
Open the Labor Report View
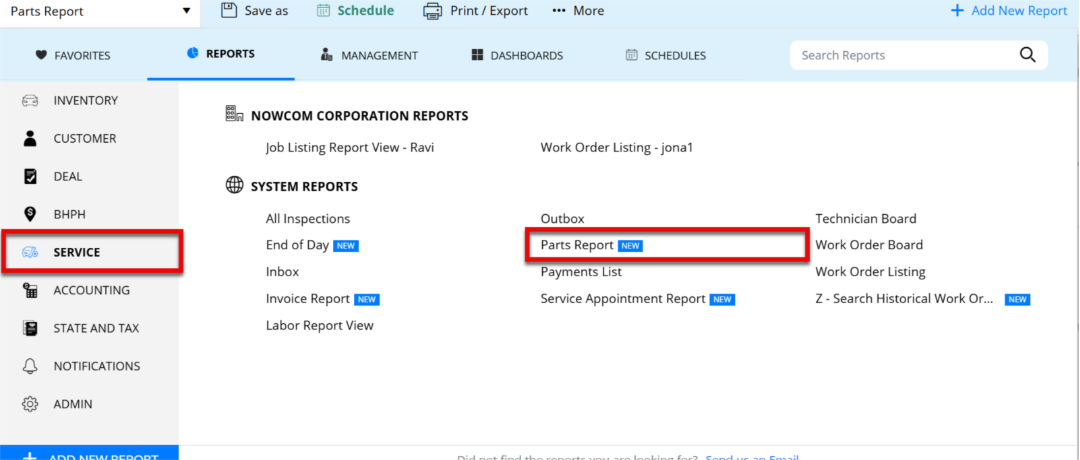click(320, 325)
